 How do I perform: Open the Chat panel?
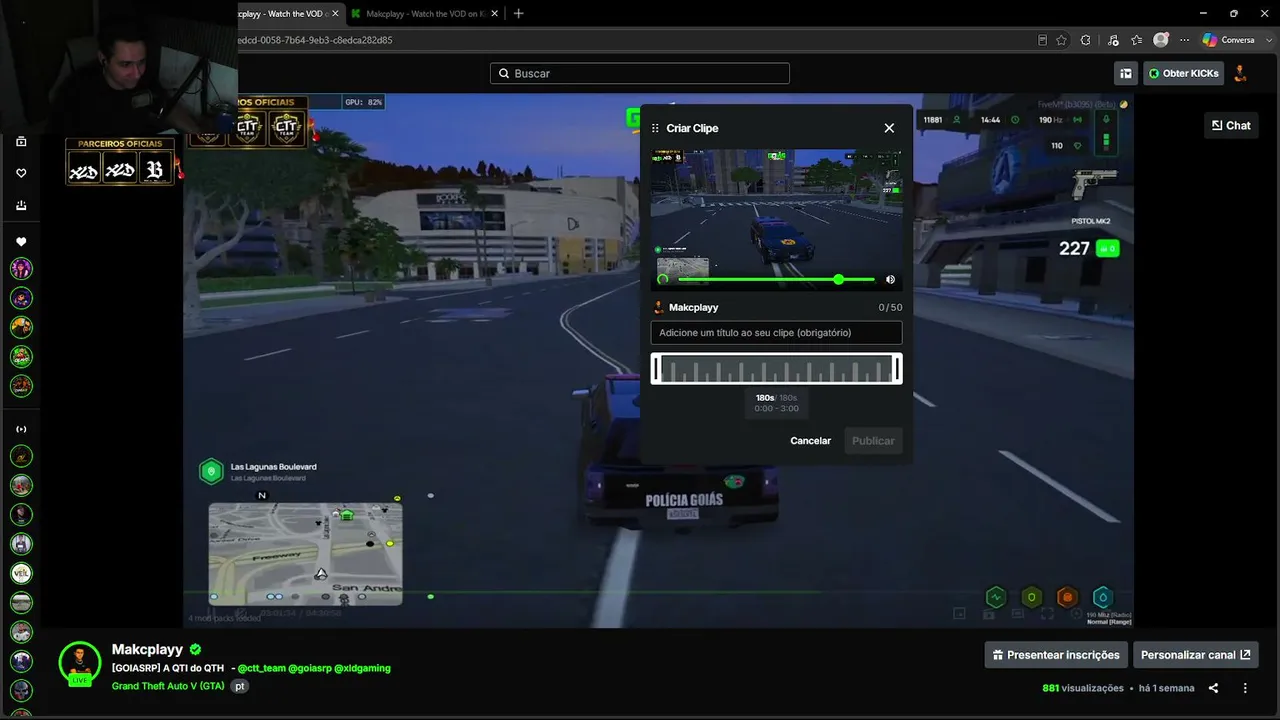[1231, 125]
